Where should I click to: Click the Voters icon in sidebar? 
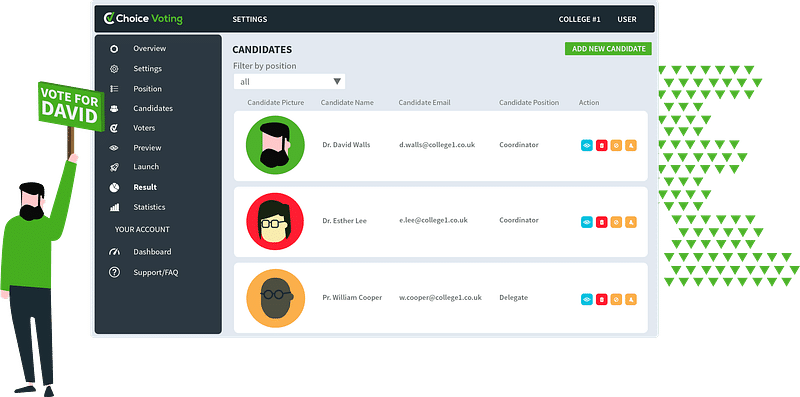pos(114,128)
